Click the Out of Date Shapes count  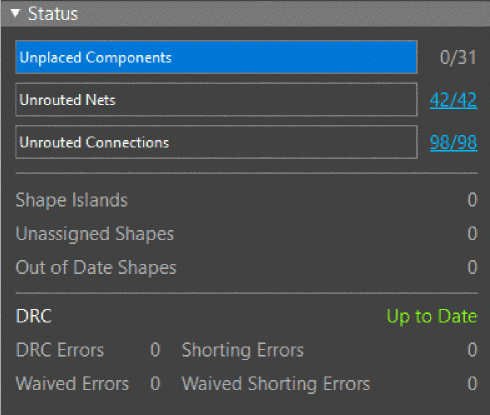pyautogui.click(x=472, y=267)
